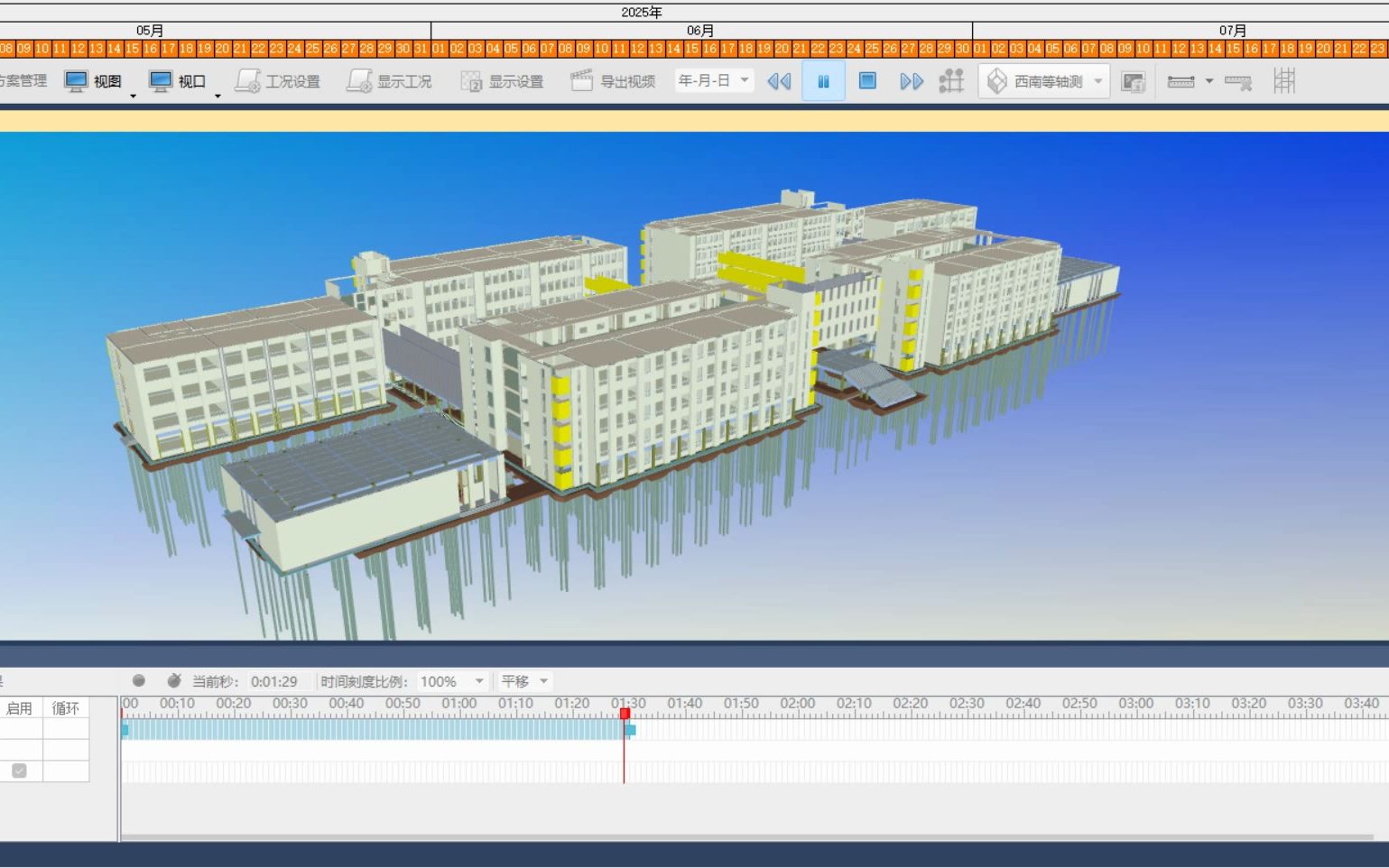Click the screenshot image icon in toolbar
The image size is (1389, 868).
tap(1134, 82)
